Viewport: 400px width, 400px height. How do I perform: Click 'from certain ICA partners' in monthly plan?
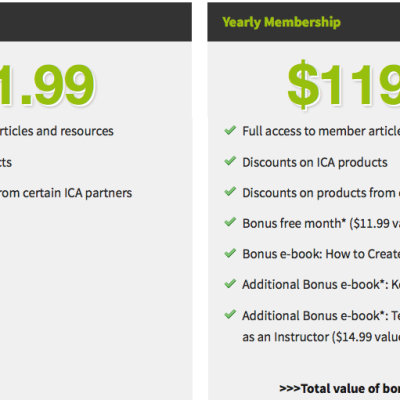[66, 193]
